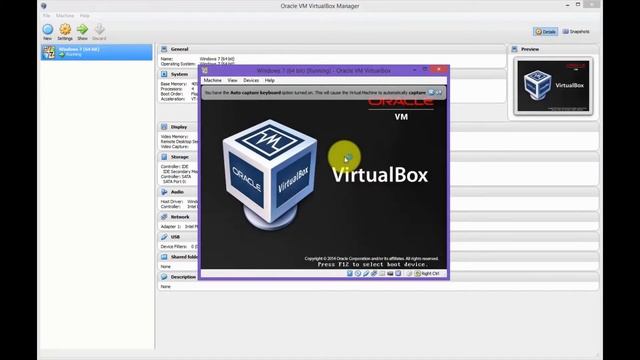640x360 pixels.
Task: Click the Display section monitor icon
Action: point(164,127)
